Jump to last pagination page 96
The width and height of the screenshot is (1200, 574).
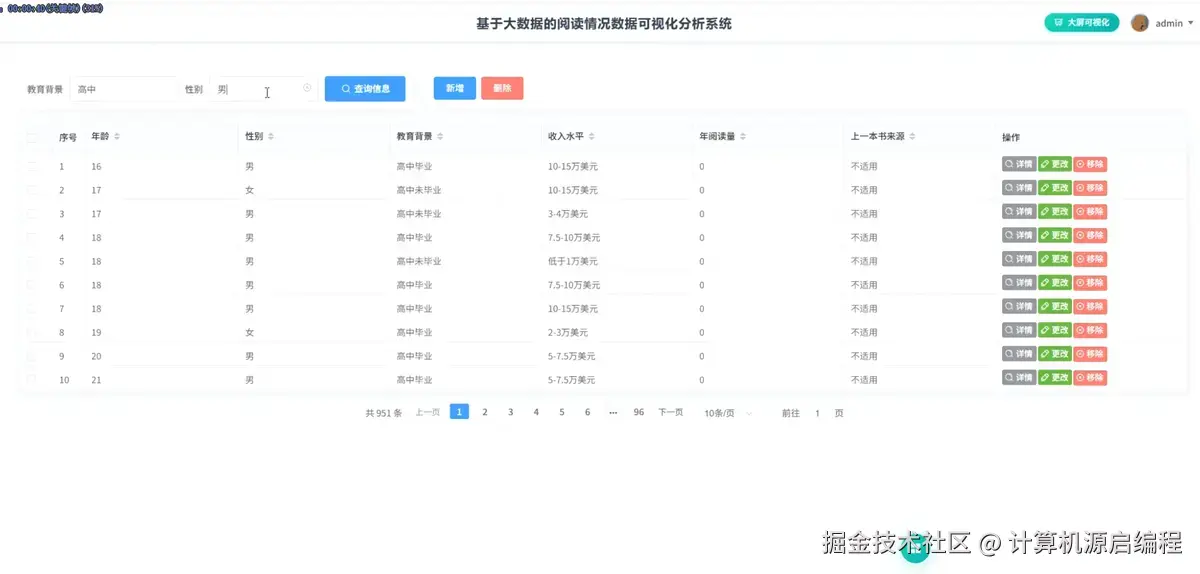pos(638,412)
